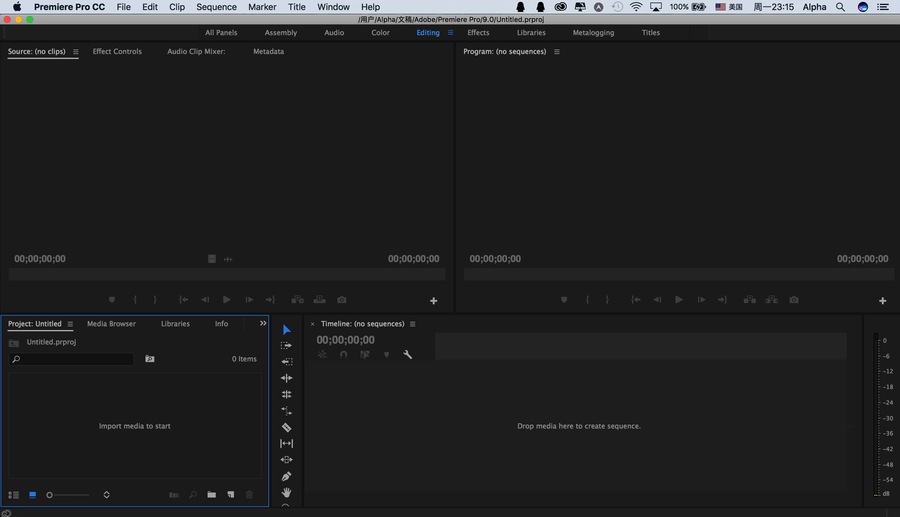Click the Selection arrow tool

click(286, 329)
